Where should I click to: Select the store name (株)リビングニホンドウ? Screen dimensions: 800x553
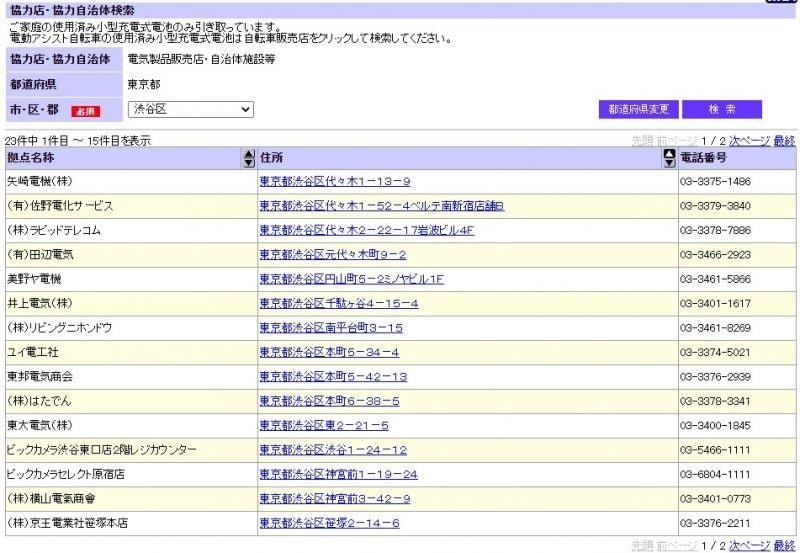[59, 328]
